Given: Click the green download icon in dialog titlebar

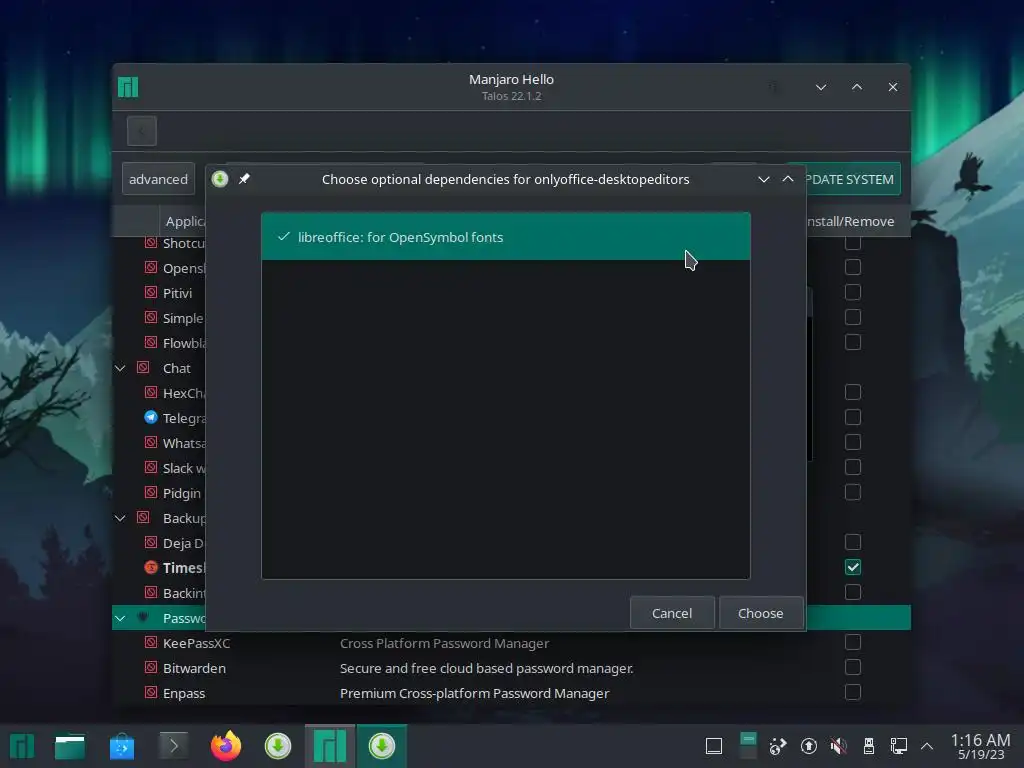Looking at the screenshot, I should 220,179.
